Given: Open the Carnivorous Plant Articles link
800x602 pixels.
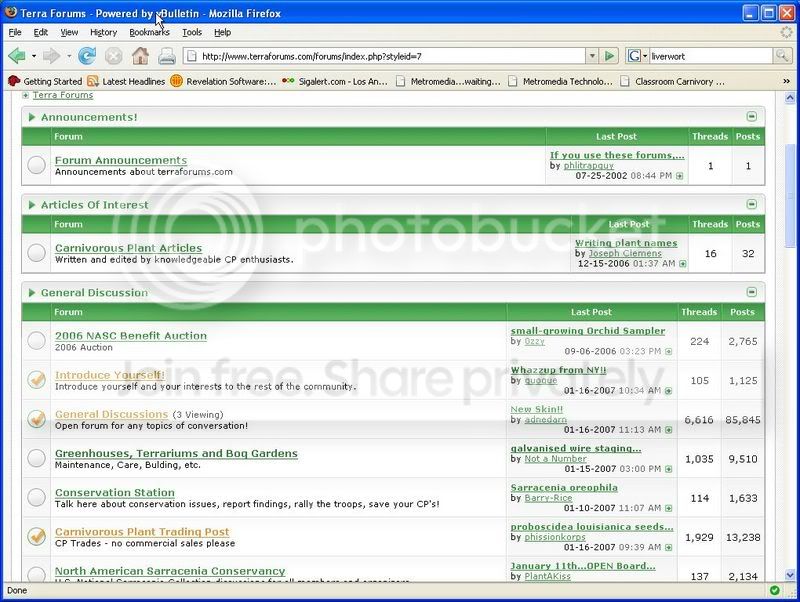Looking at the screenshot, I should tap(128, 248).
